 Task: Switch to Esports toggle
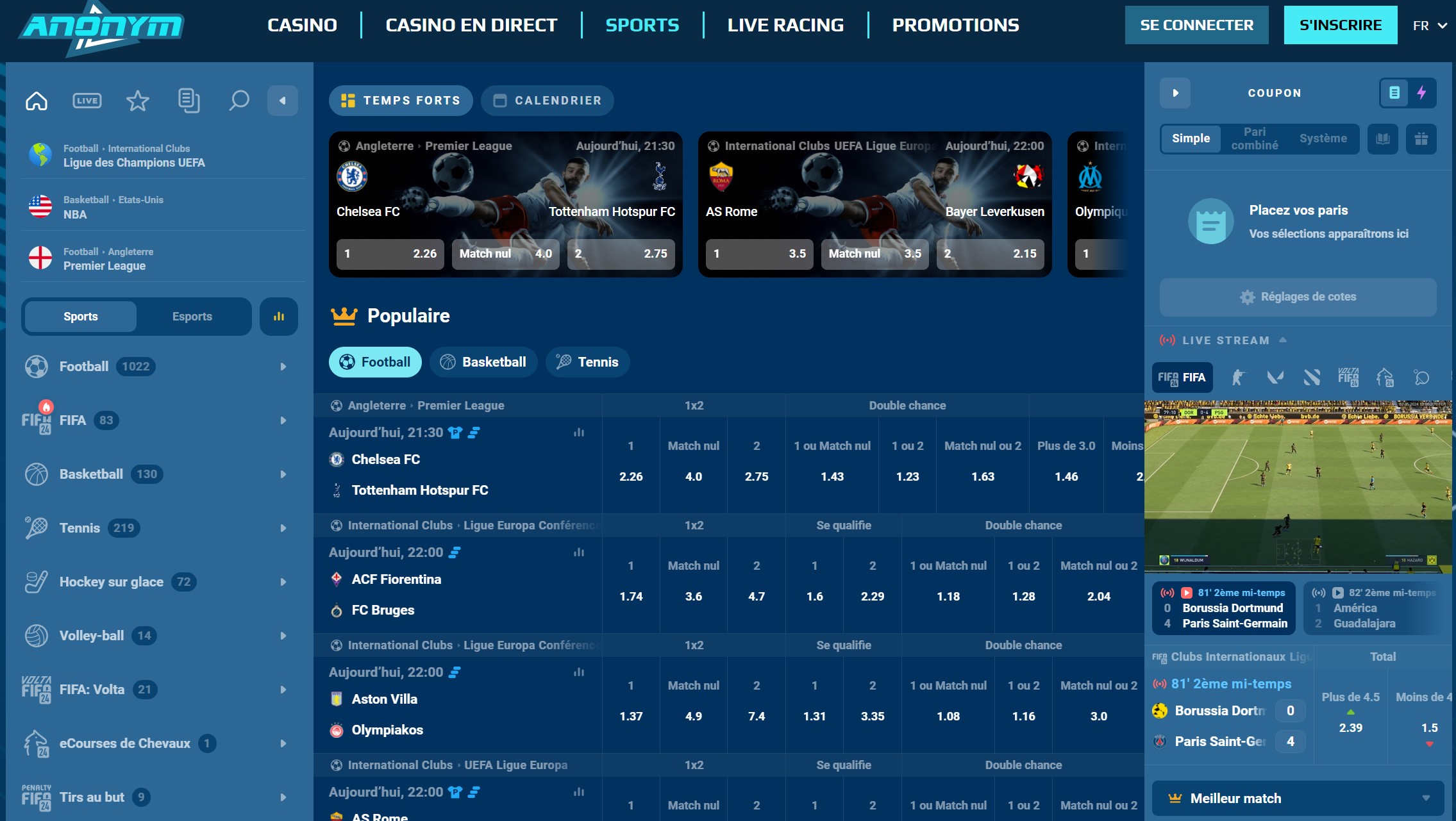192,317
